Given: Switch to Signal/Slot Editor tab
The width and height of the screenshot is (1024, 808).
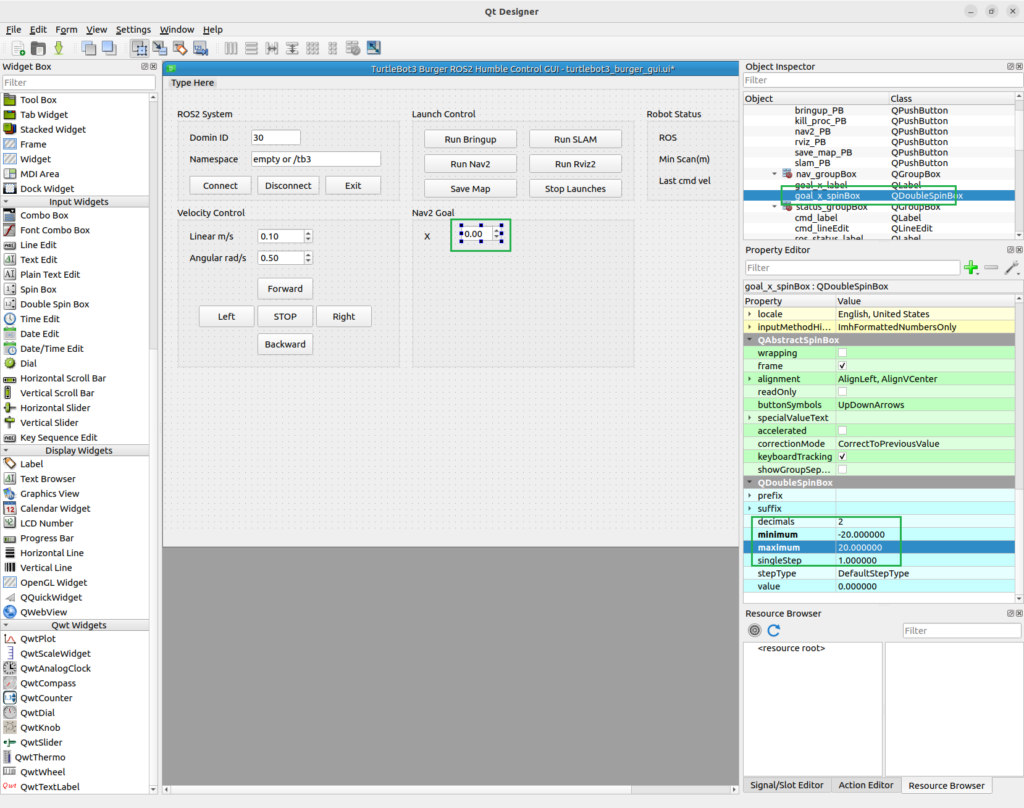Looking at the screenshot, I should [786, 785].
